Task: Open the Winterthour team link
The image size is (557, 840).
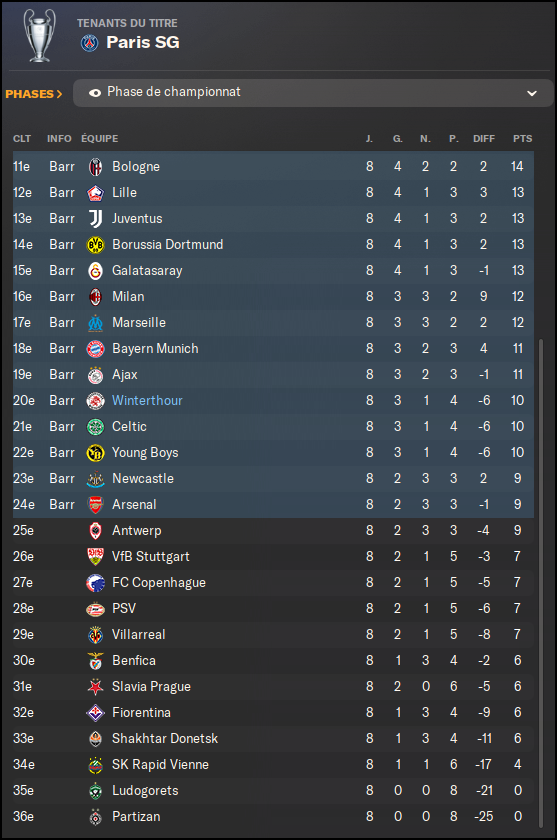Action: coord(147,401)
